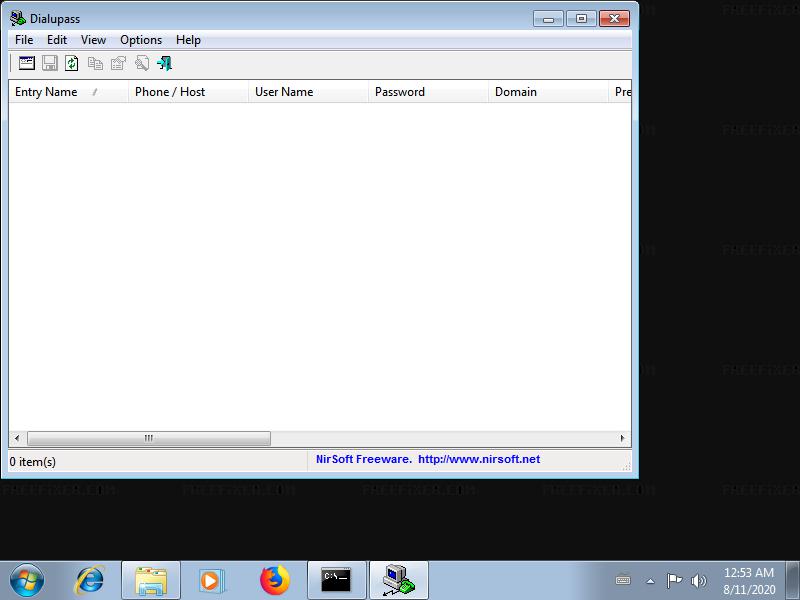Click the volume speaker tray icon
Viewport: 800px width, 600px height.
tap(698, 580)
